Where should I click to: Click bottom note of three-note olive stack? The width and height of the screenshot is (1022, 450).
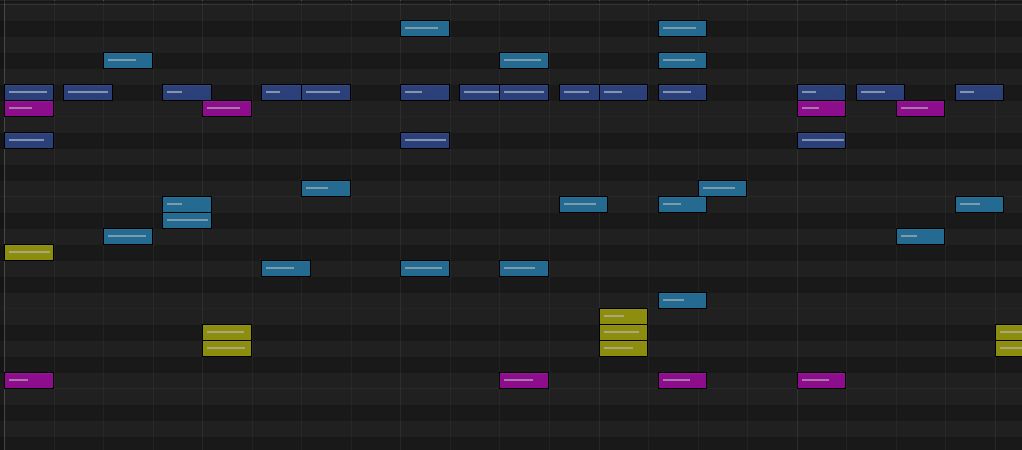(623, 348)
